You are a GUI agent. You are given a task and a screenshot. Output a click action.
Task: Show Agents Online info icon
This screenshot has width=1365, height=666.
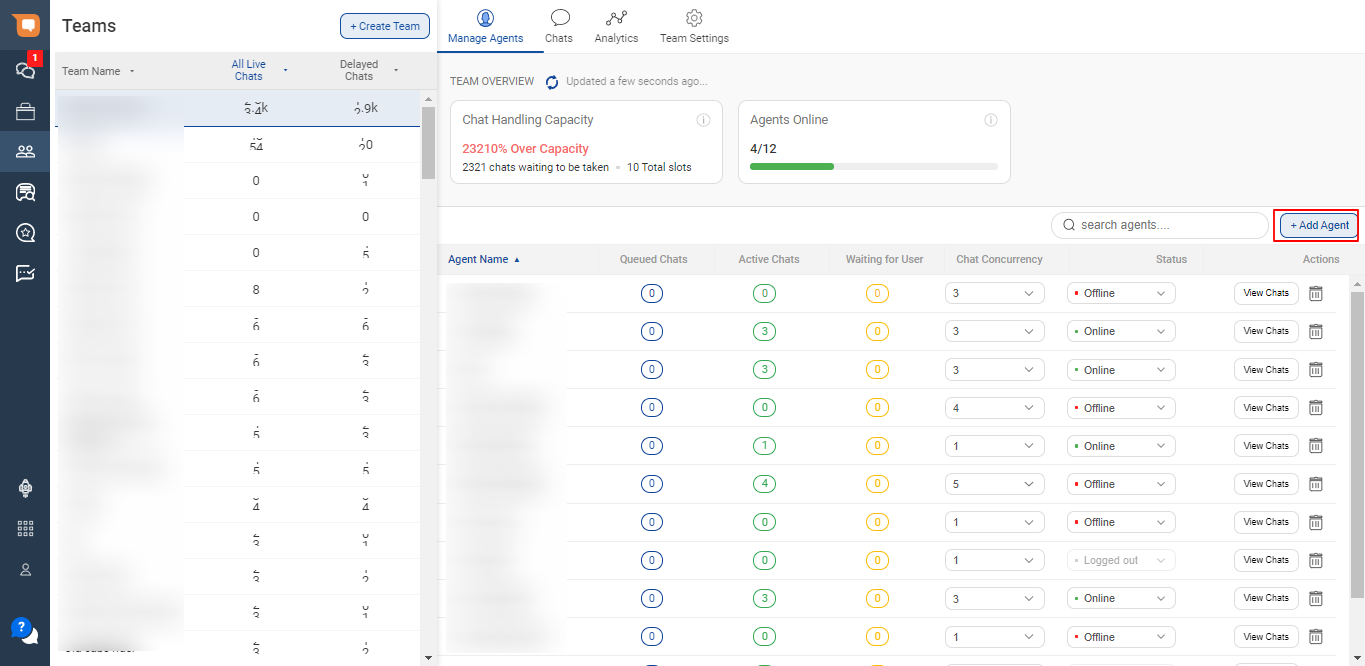coord(991,120)
